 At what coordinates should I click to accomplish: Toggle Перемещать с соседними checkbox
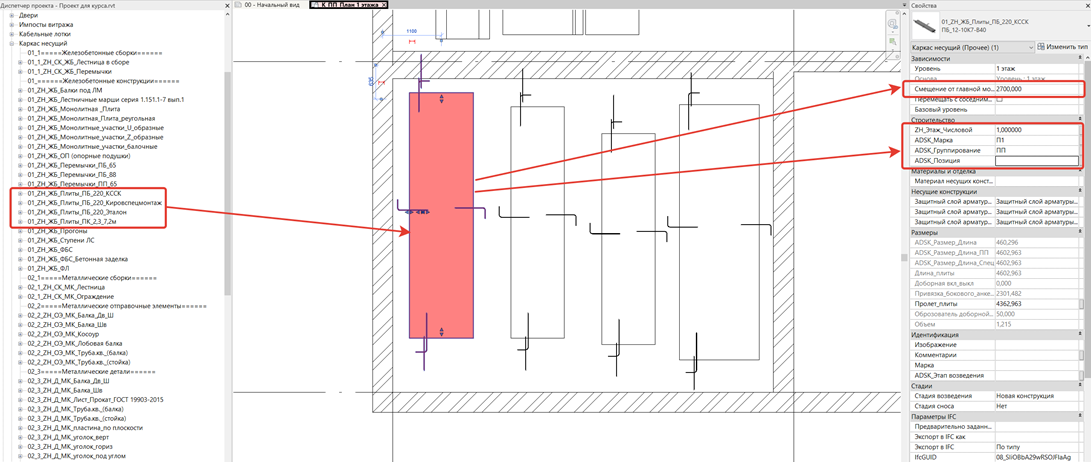tap(1000, 99)
